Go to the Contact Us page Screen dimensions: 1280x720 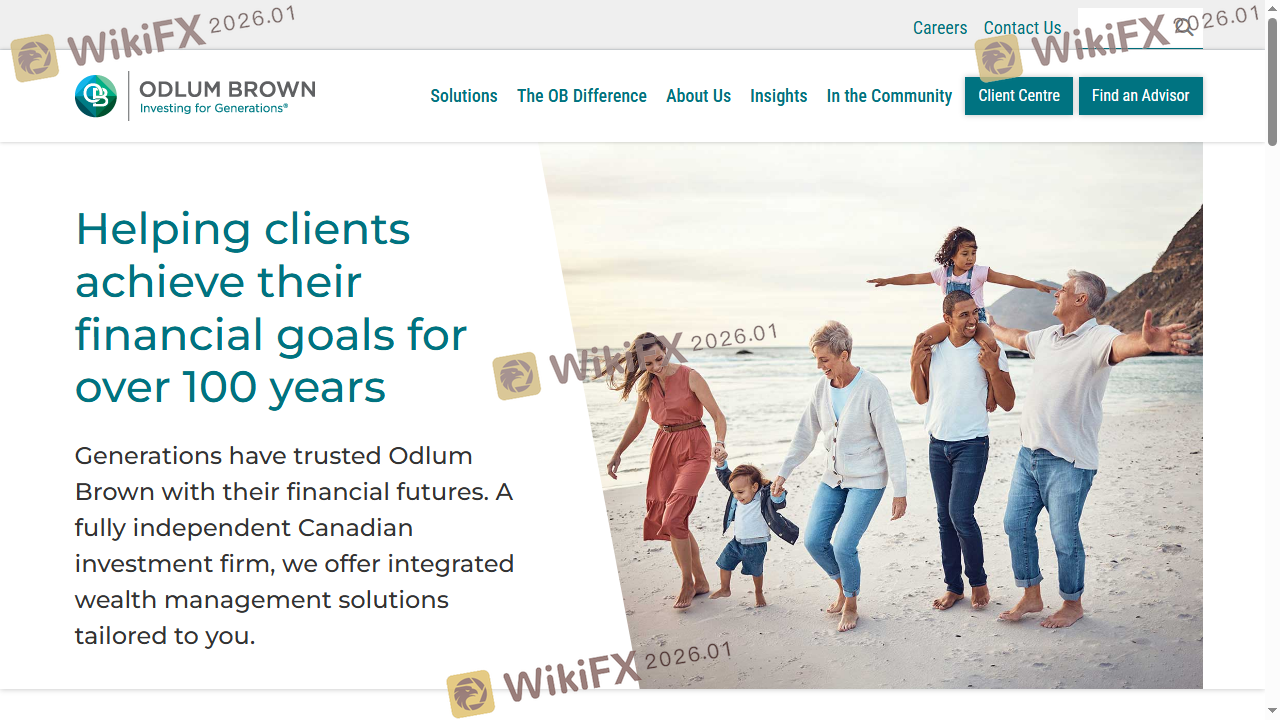tap(1022, 28)
